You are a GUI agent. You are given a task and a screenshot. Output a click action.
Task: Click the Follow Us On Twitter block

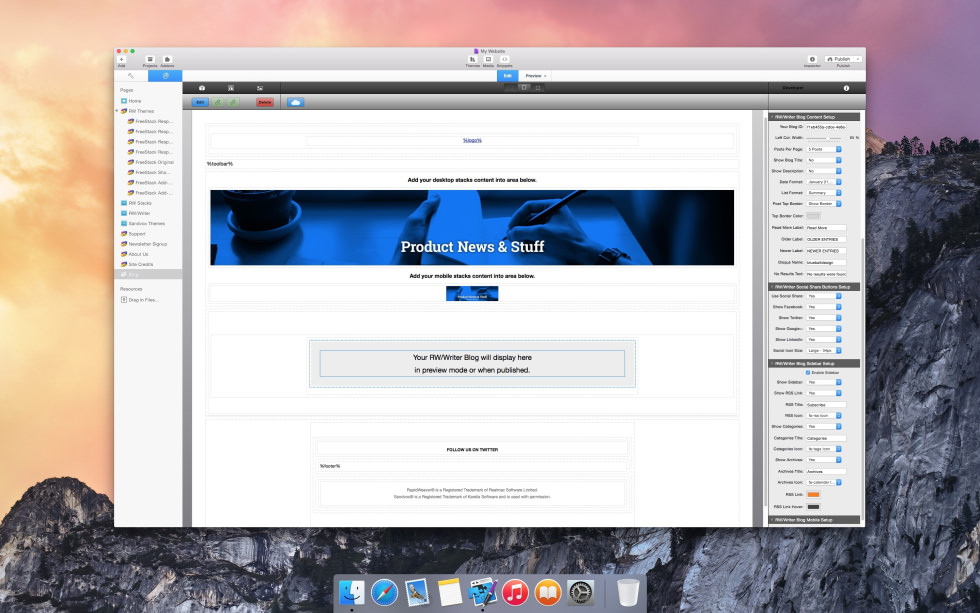click(x=472, y=449)
